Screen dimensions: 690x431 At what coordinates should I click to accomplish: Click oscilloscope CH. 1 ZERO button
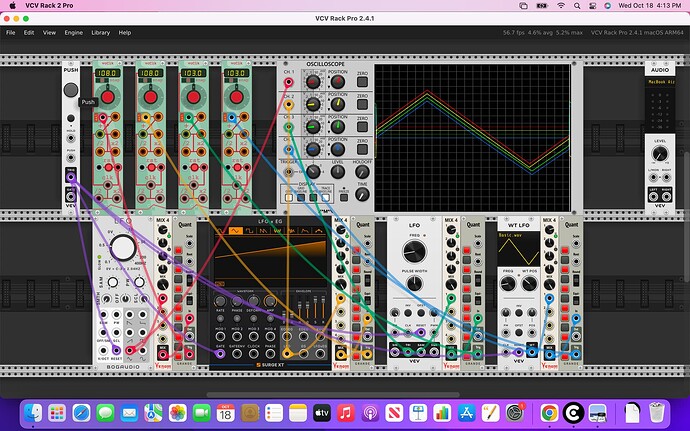[362, 81]
